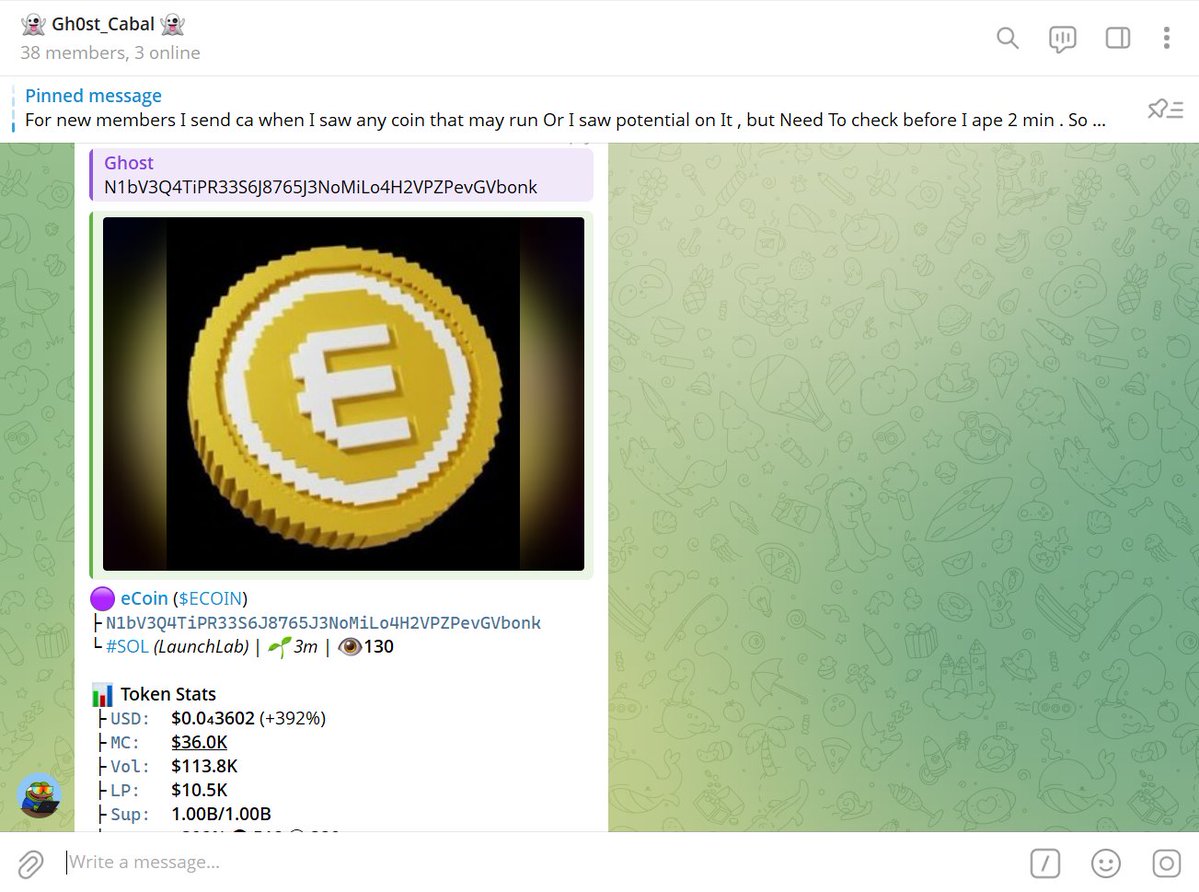Viewport: 1199px width, 892px height.
Task: Copy the monospace contract address under eCoin
Action: (x=323, y=623)
